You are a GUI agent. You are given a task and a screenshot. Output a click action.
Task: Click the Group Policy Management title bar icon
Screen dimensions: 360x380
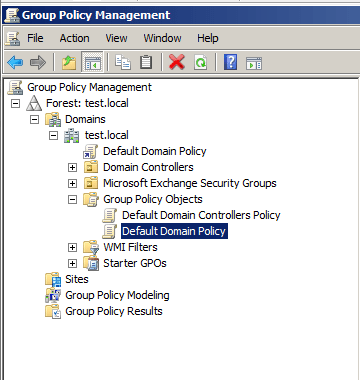tap(12, 15)
